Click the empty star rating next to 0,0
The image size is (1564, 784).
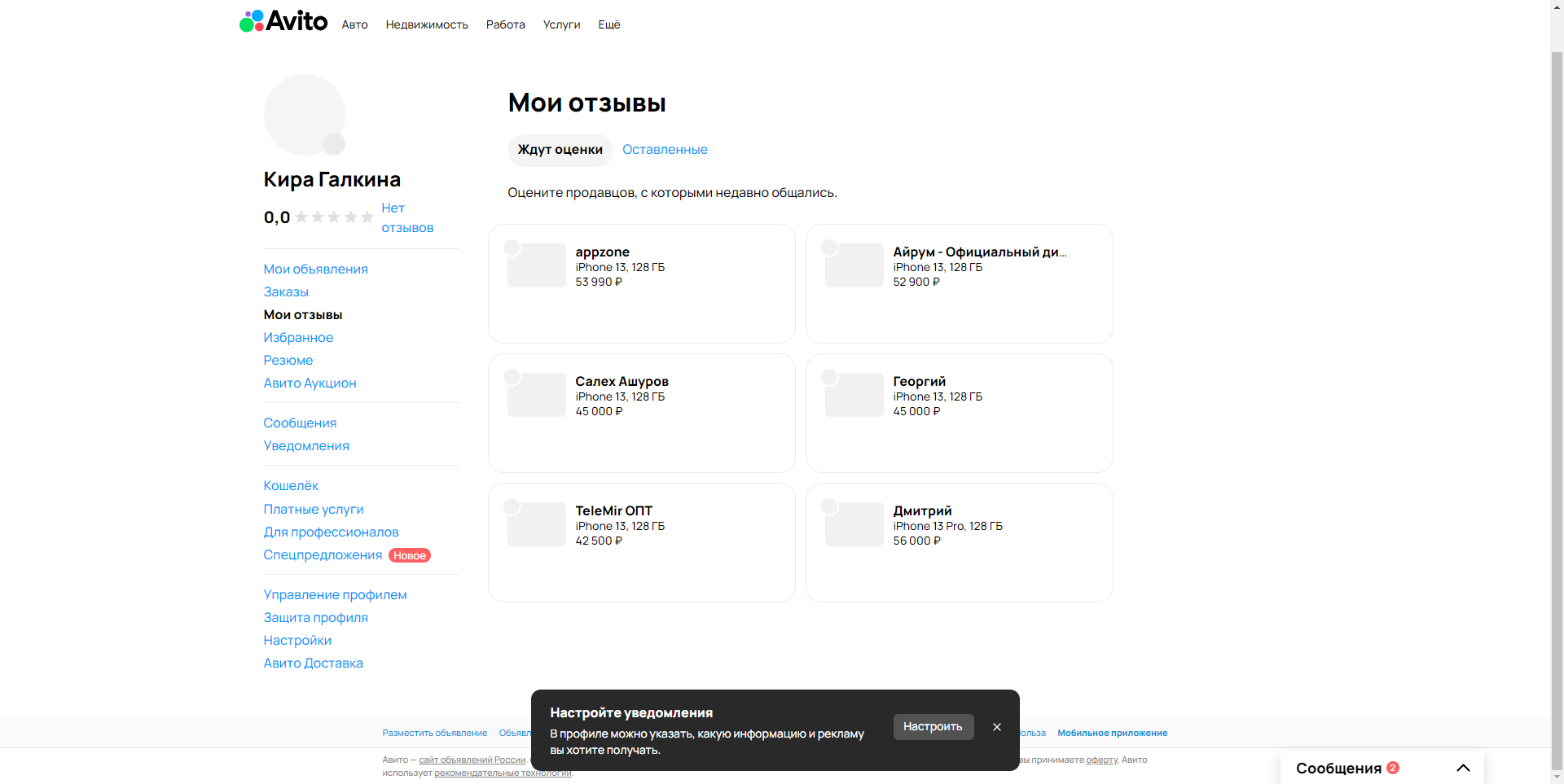click(334, 217)
